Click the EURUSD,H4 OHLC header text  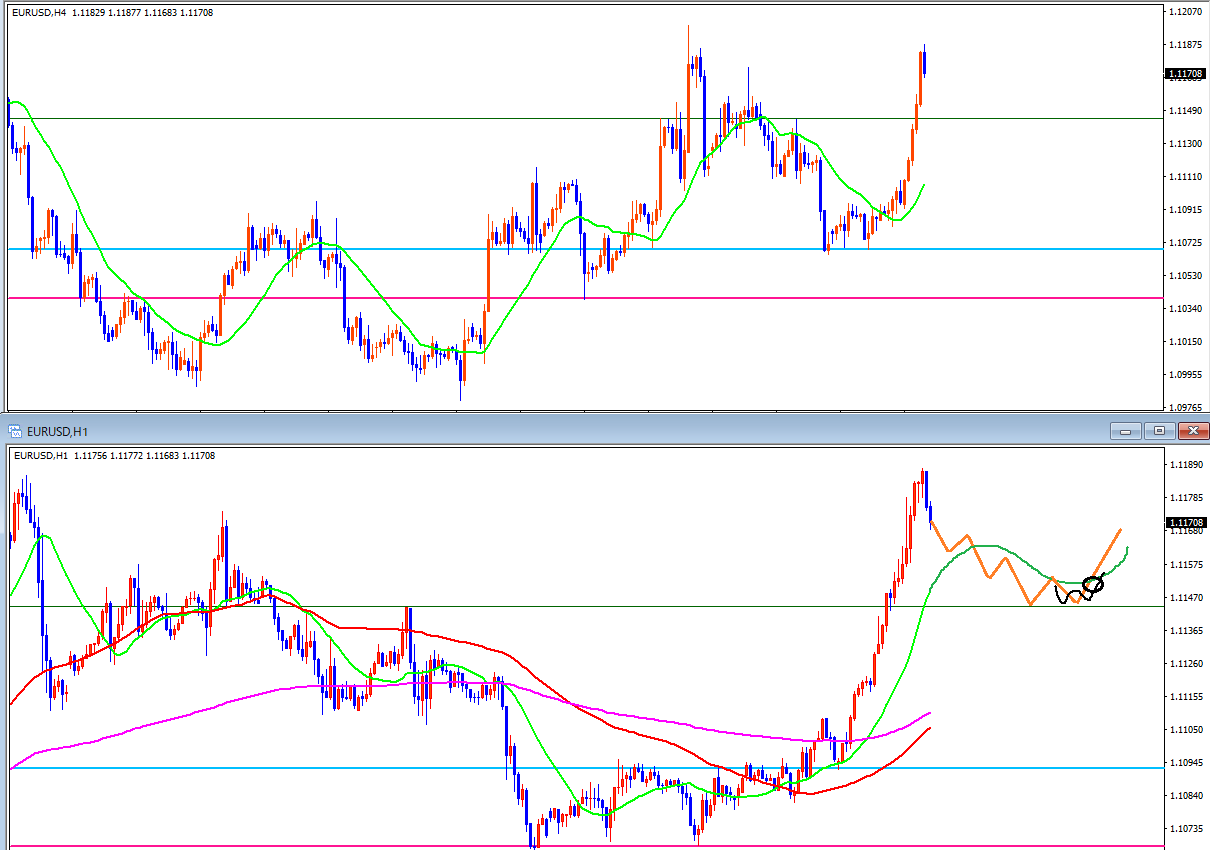113,13
